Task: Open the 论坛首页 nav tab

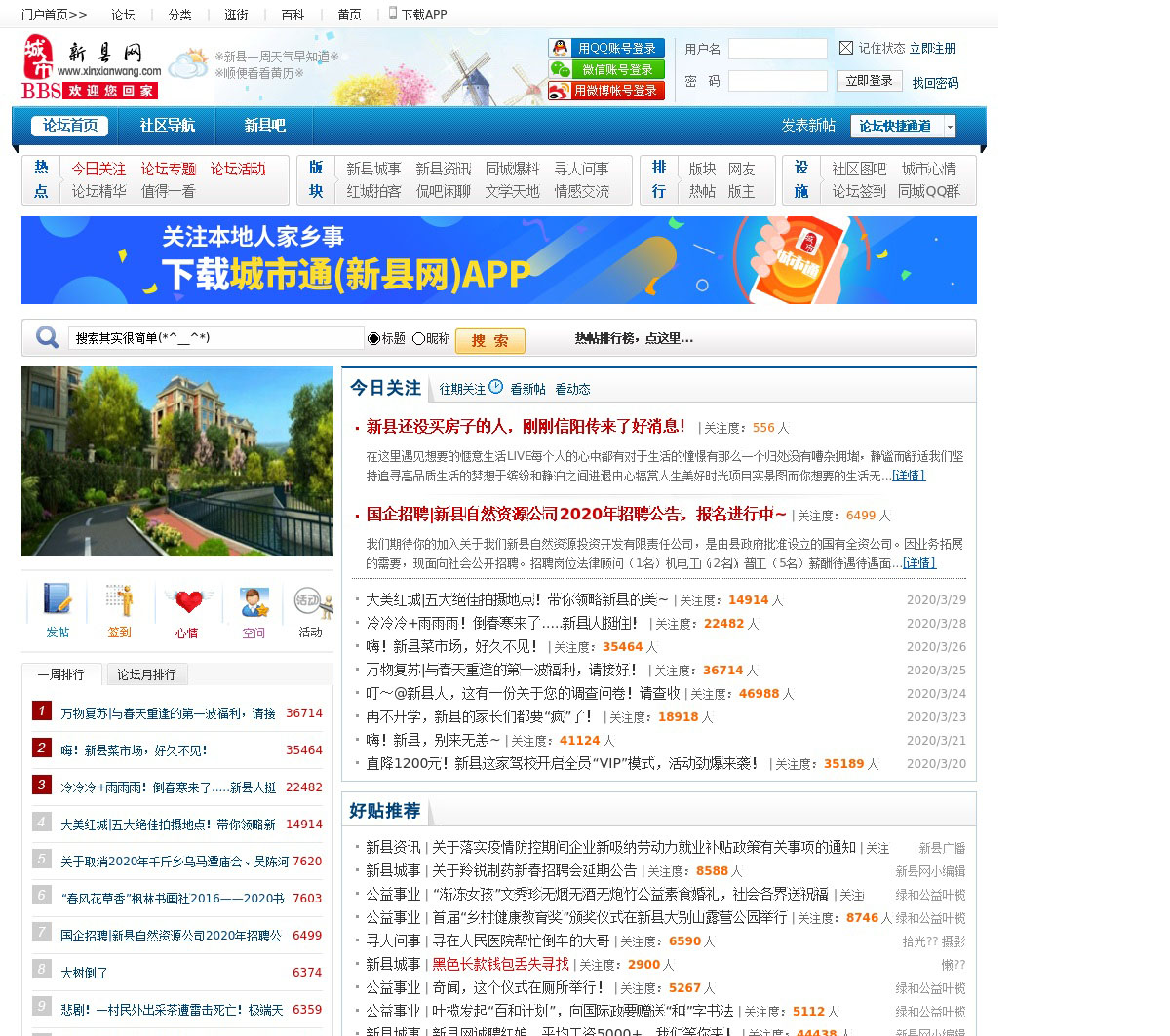Action: coord(70,126)
